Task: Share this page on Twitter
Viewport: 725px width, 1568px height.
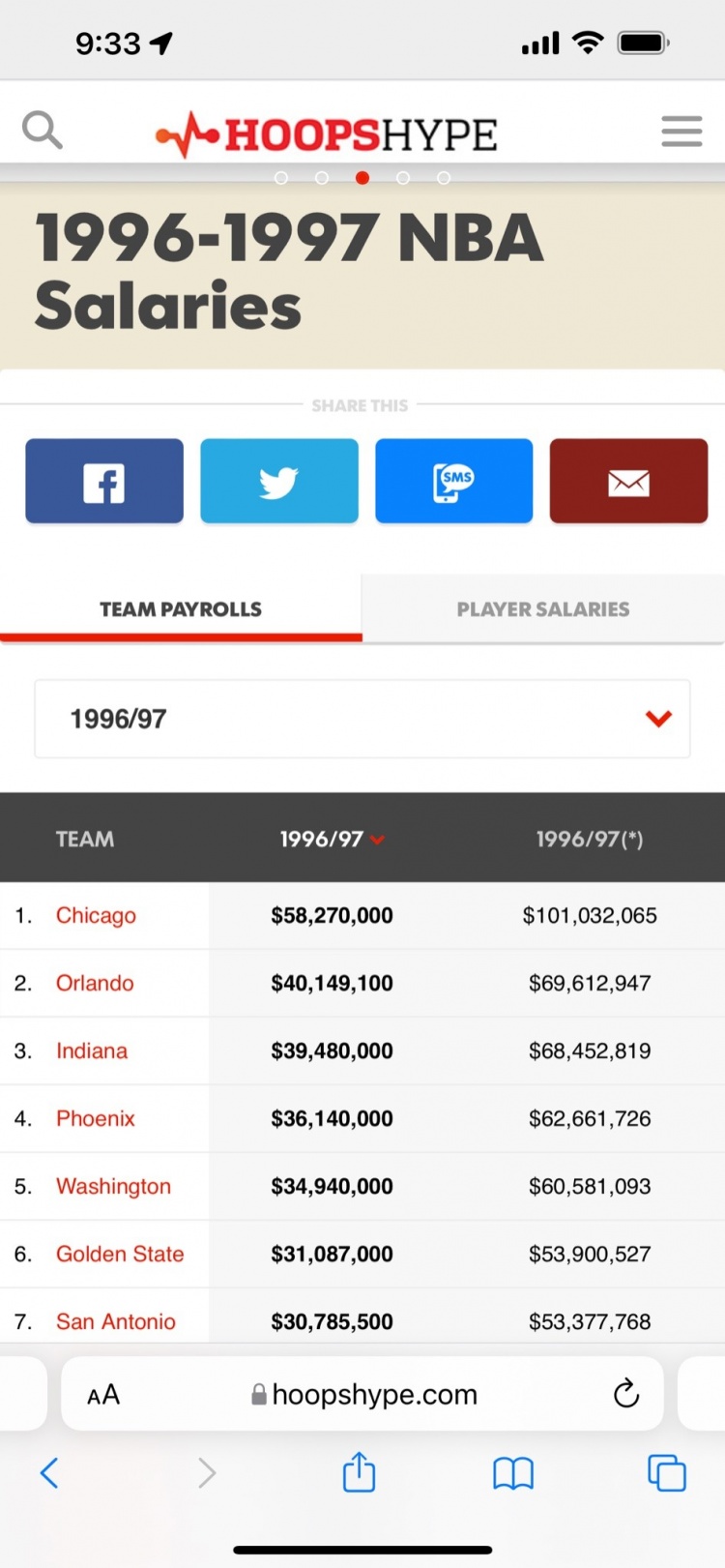Action: (x=279, y=481)
